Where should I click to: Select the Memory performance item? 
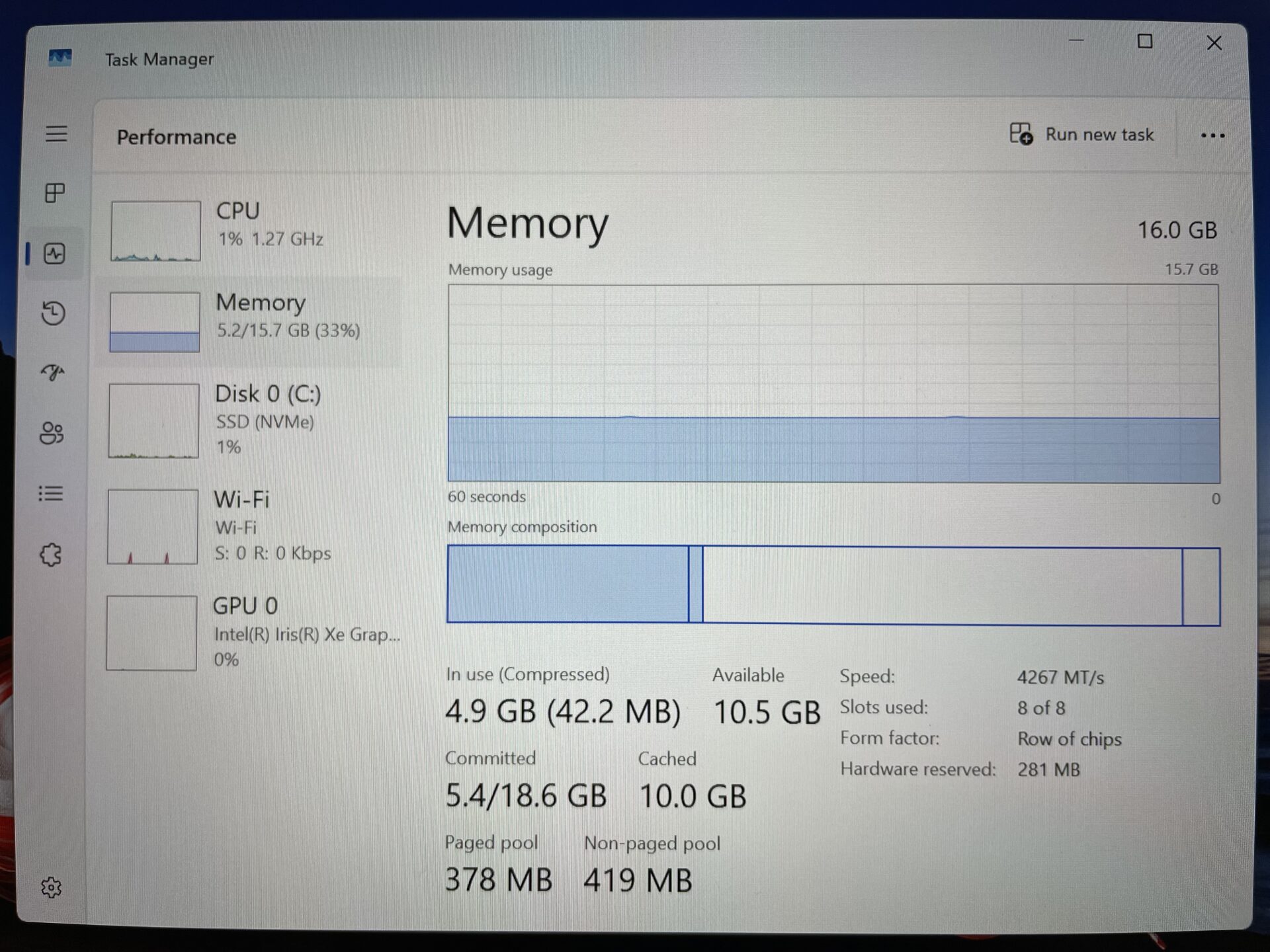[255, 321]
